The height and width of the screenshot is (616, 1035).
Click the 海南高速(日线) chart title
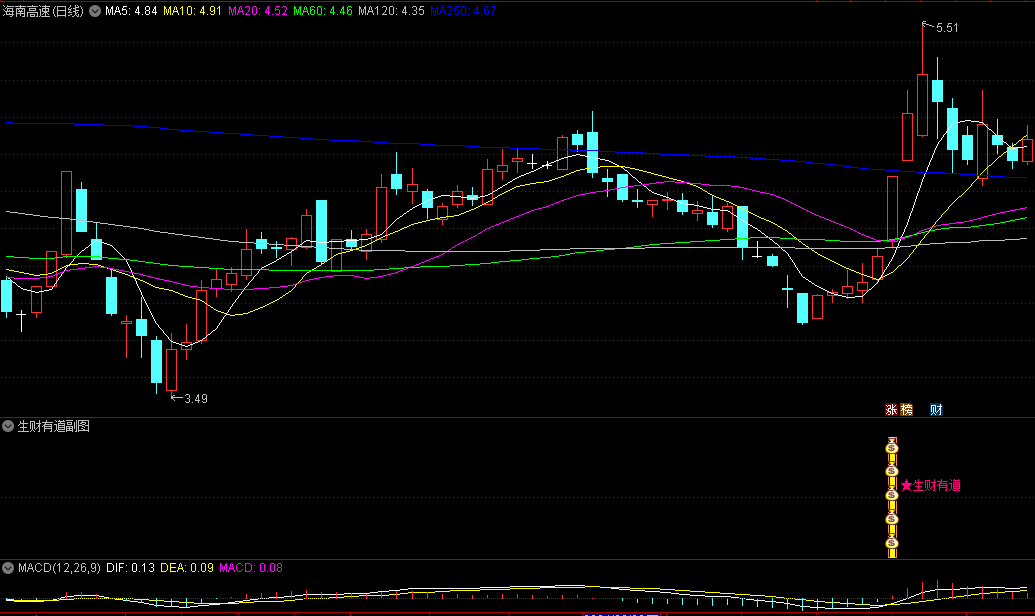point(44,11)
